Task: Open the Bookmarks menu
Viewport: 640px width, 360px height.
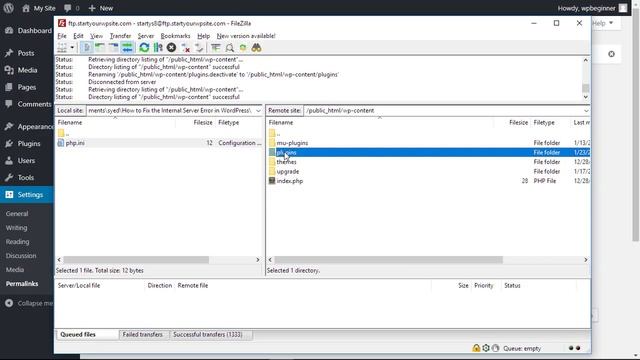Action: (x=176, y=36)
